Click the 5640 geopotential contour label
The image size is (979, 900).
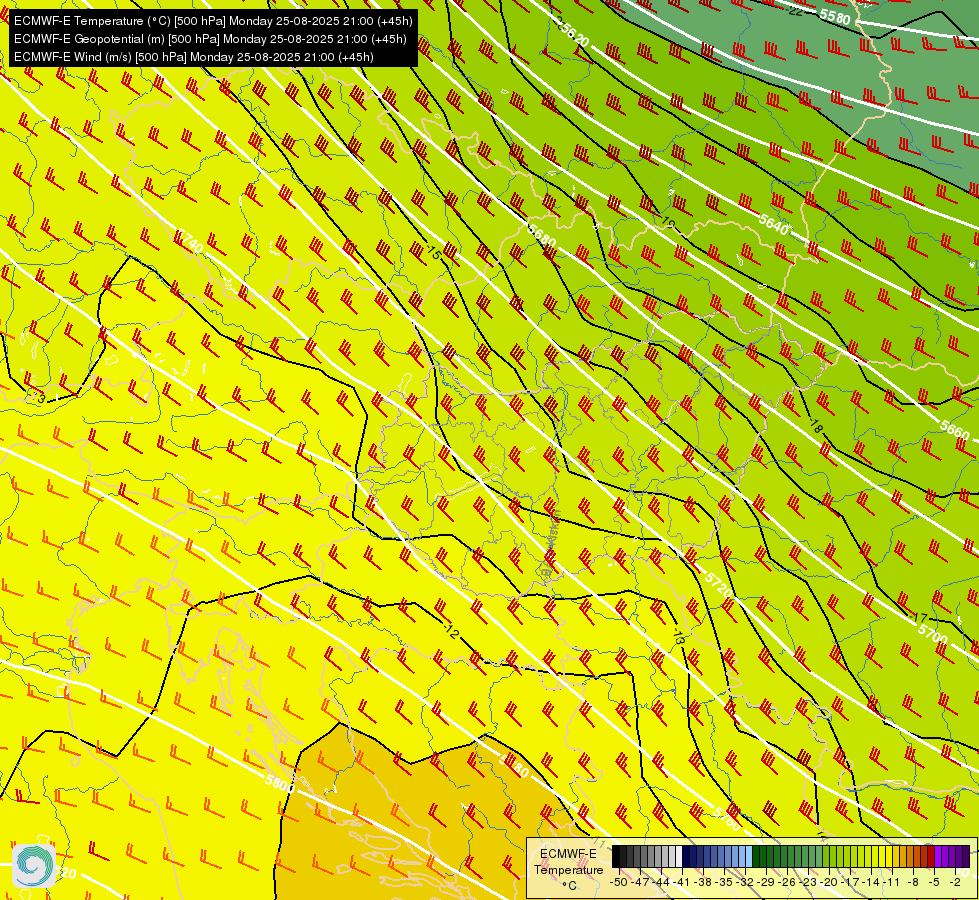point(774,224)
